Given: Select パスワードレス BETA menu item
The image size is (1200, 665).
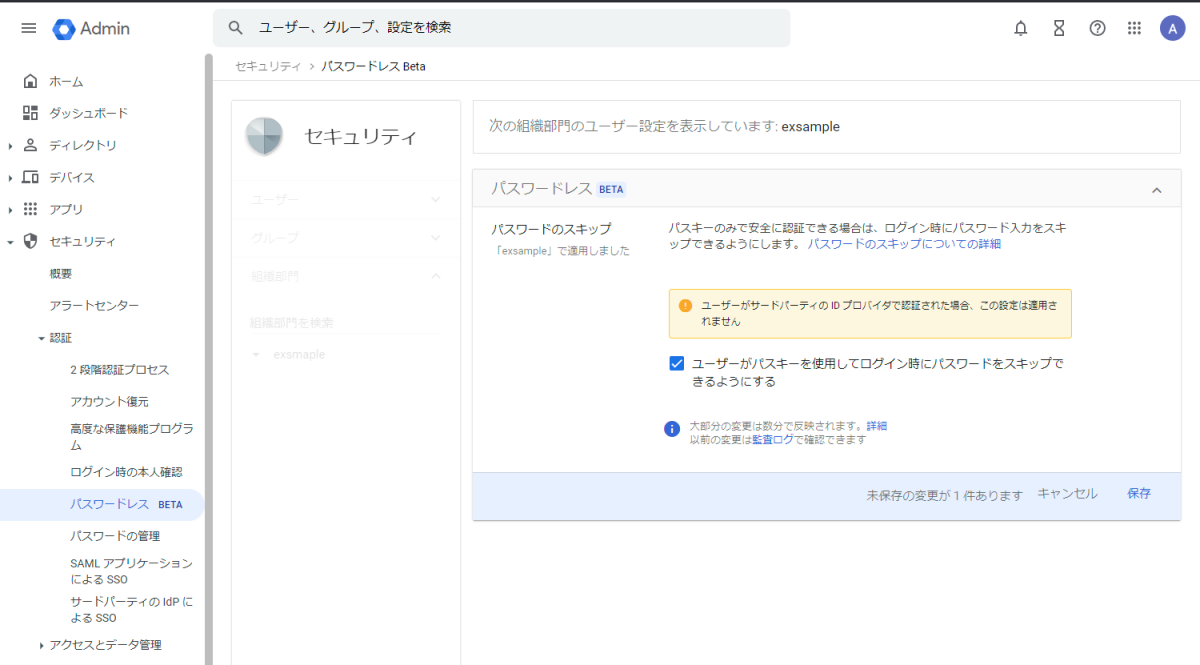Looking at the screenshot, I should (x=102, y=504).
